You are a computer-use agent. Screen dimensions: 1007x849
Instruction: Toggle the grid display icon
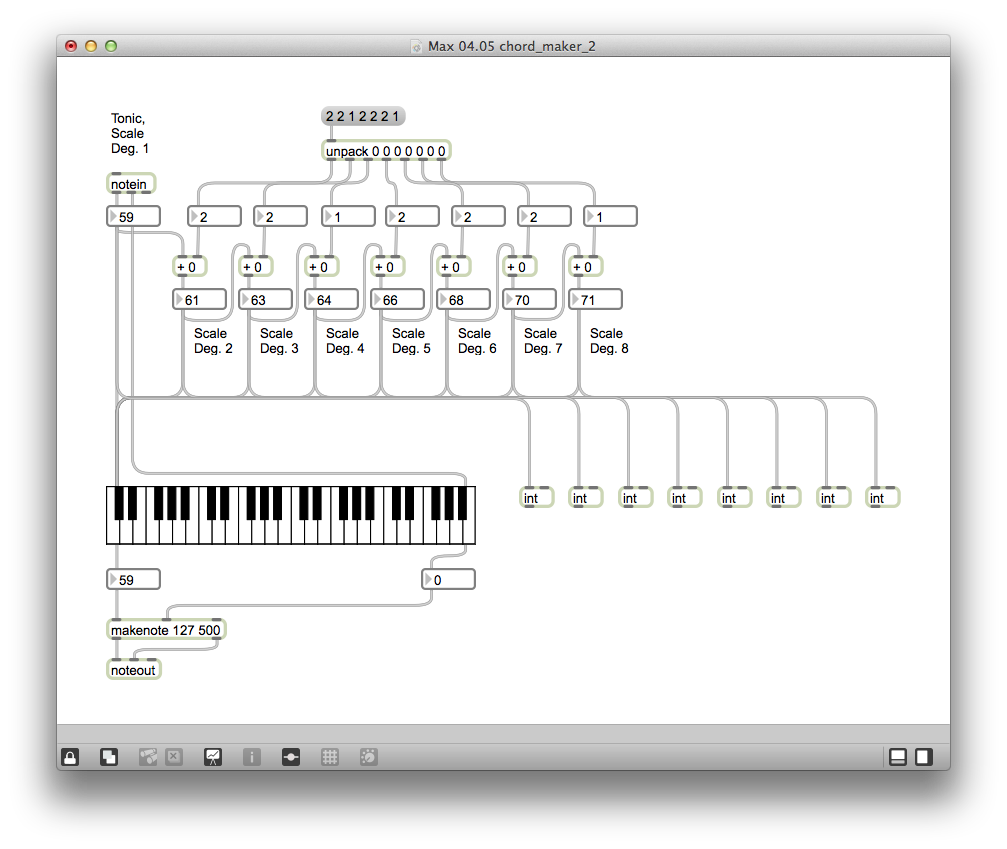click(x=329, y=757)
